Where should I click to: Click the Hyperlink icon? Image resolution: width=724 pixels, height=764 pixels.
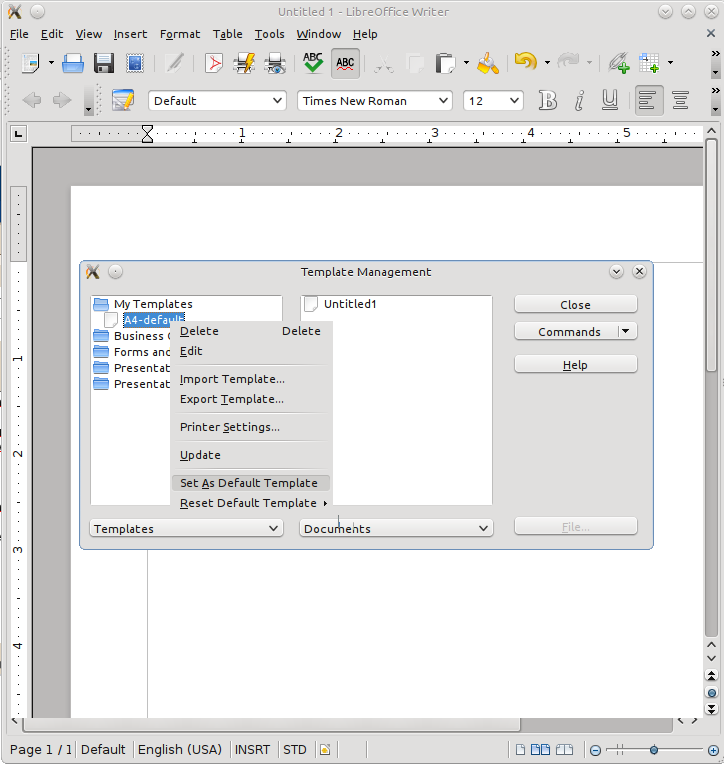[x=619, y=63]
